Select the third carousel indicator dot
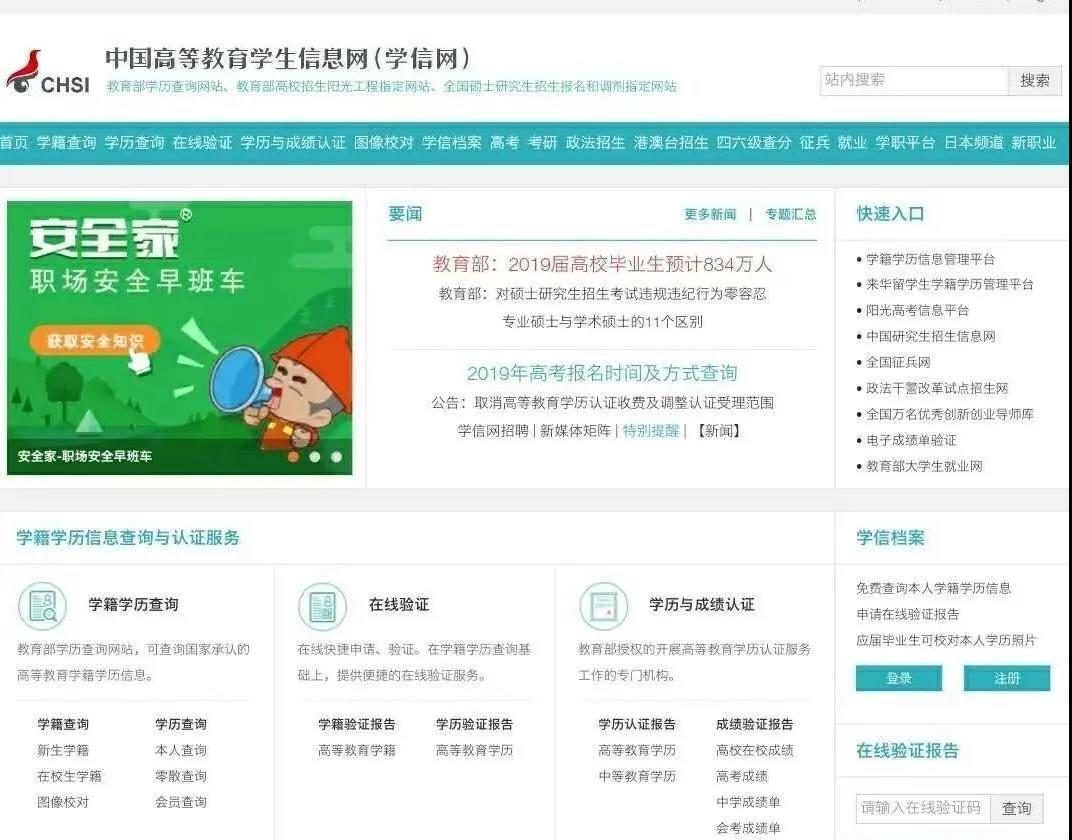 pyautogui.click(x=336, y=457)
